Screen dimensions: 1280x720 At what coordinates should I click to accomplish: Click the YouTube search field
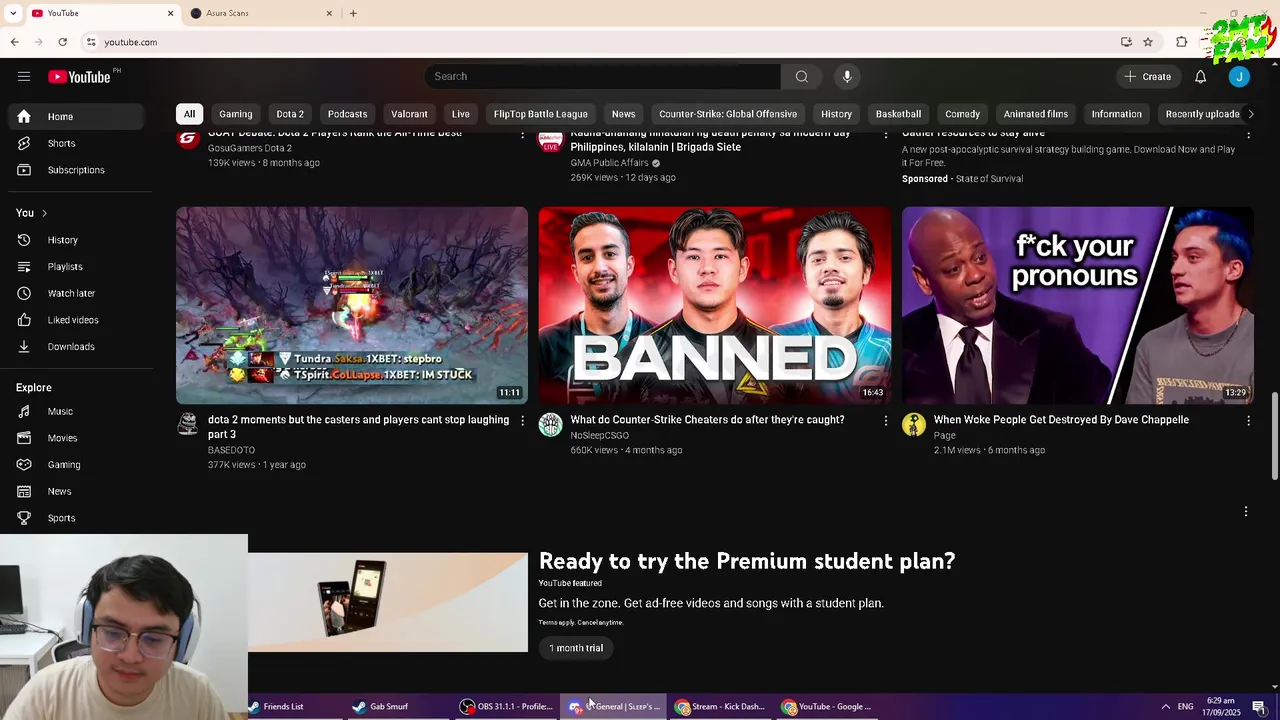(x=603, y=77)
